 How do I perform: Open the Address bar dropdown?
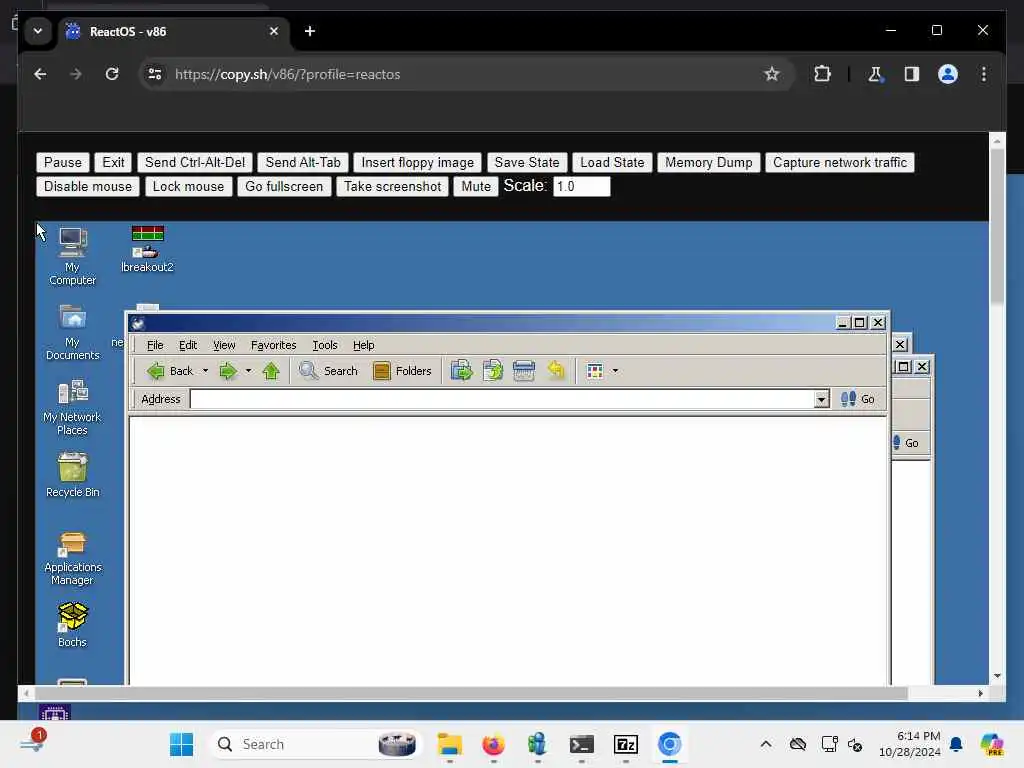822,399
